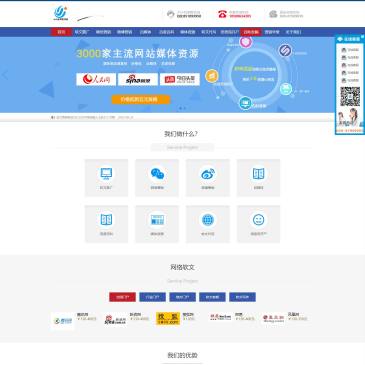Click the yellow circle icon on banner ring

click(x=212, y=76)
